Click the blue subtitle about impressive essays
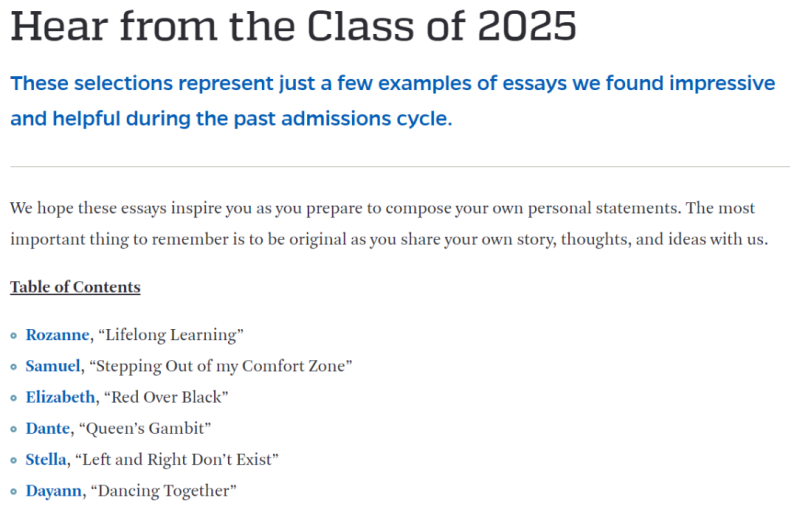797x512 pixels. [x=392, y=101]
